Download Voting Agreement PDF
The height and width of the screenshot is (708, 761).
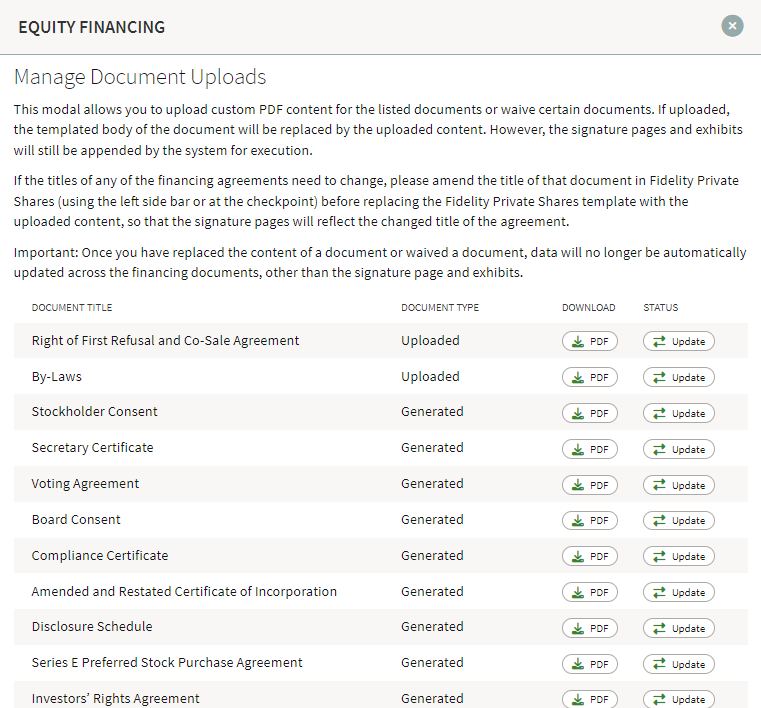[590, 485]
